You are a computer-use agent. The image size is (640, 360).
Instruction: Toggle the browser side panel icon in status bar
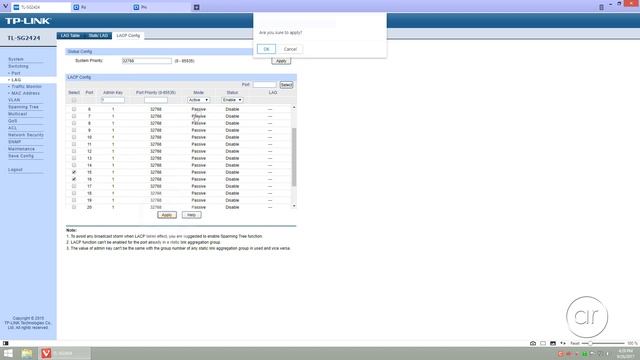tap(5, 343)
